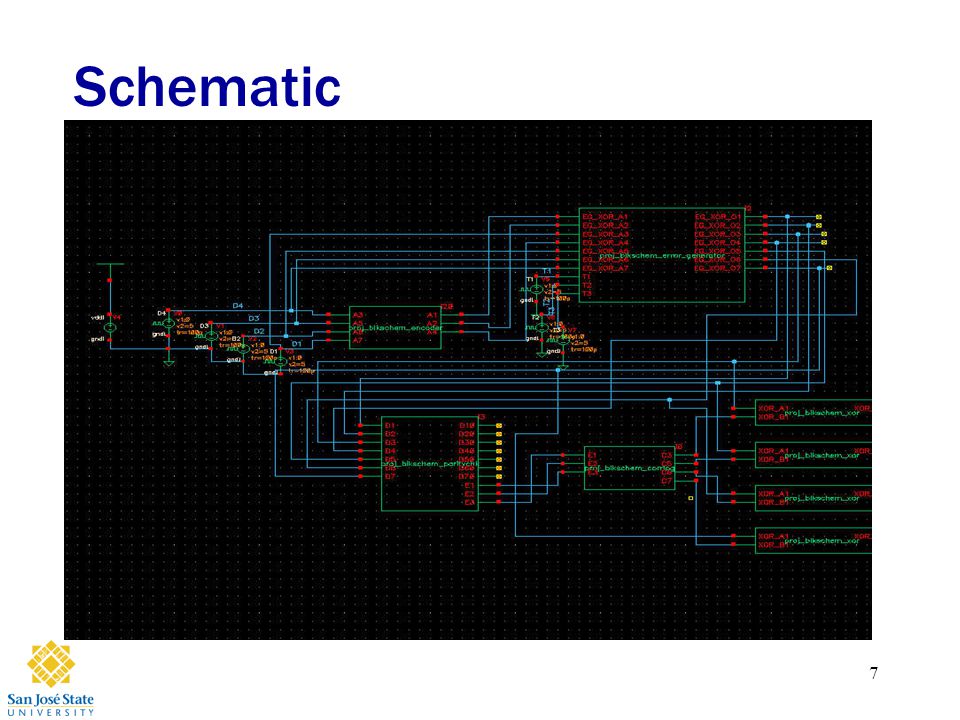This screenshot has width=960, height=720.
Task: Click the blue D4 wire label
Action: click(x=238, y=306)
